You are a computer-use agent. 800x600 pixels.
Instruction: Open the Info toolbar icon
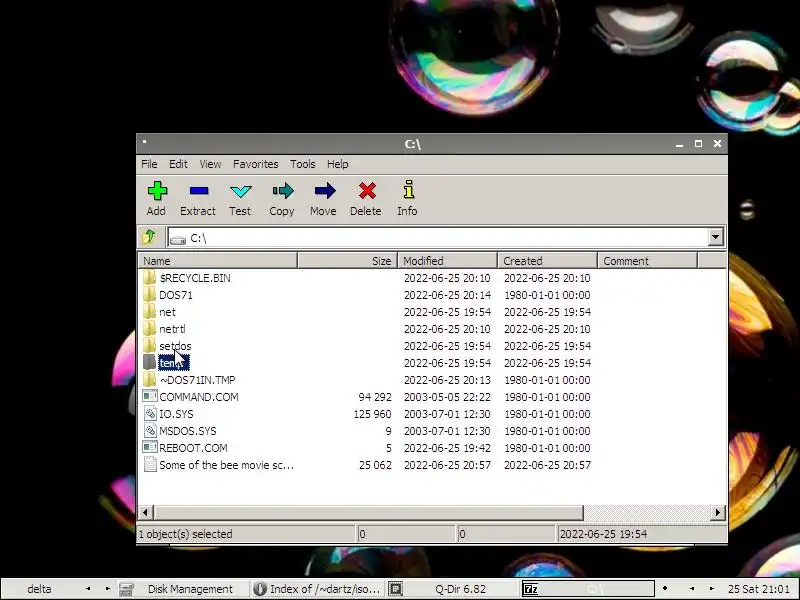click(408, 190)
